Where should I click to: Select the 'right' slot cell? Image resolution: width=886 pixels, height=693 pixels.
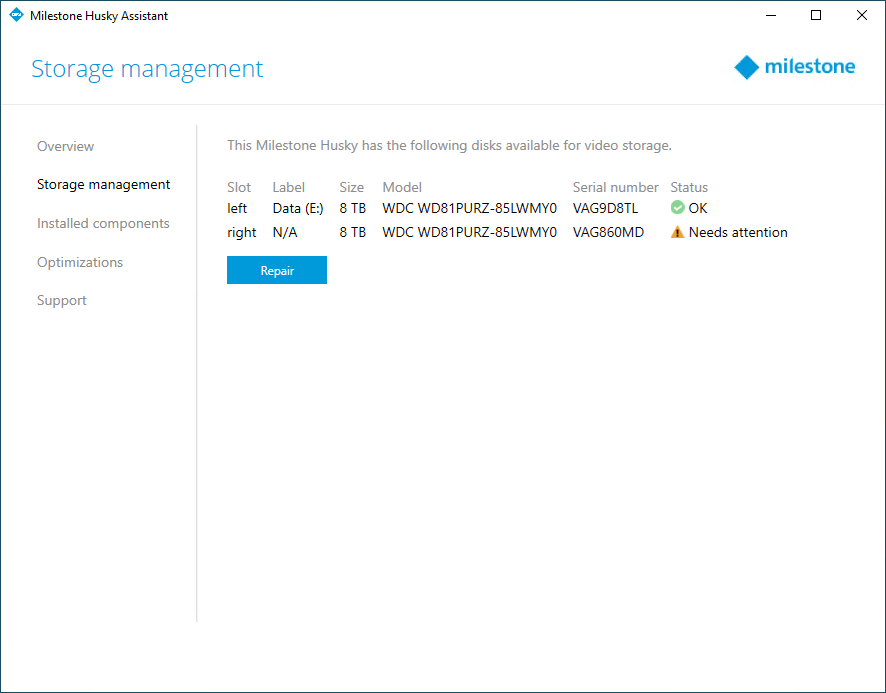click(242, 233)
